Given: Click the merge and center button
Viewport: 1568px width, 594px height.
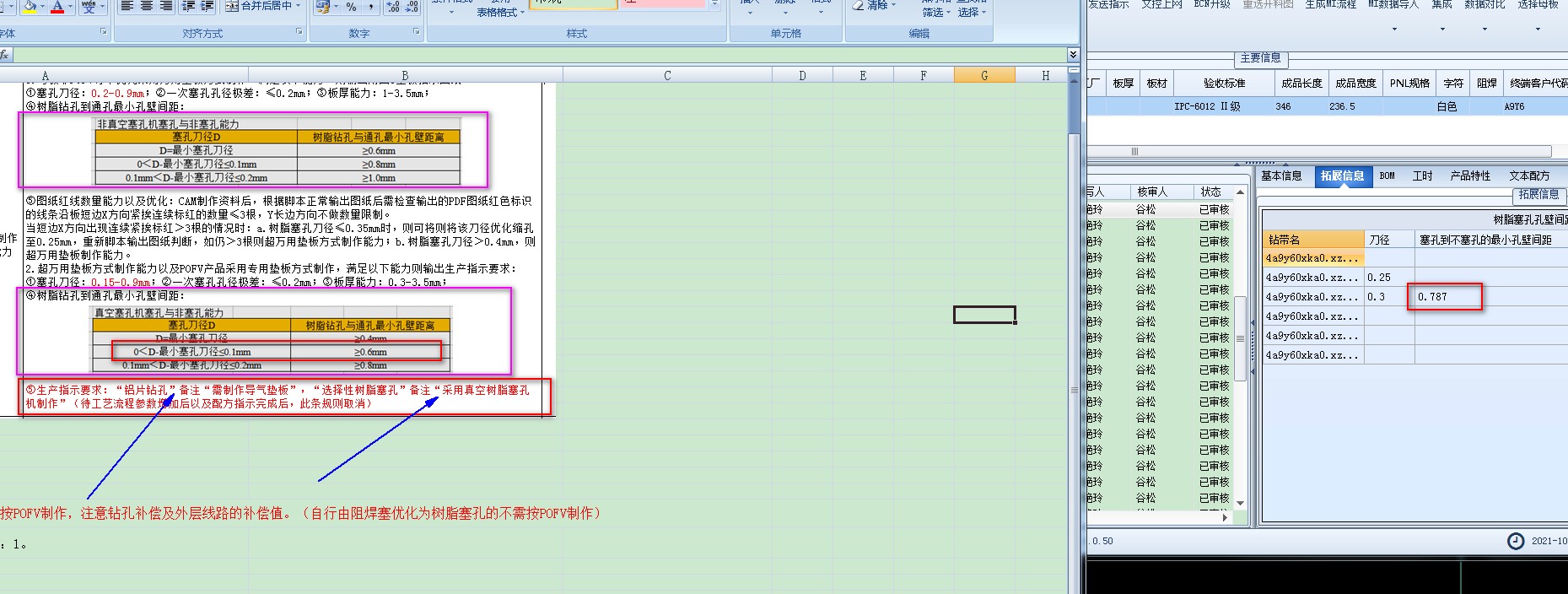Looking at the screenshot, I should (259, 6).
